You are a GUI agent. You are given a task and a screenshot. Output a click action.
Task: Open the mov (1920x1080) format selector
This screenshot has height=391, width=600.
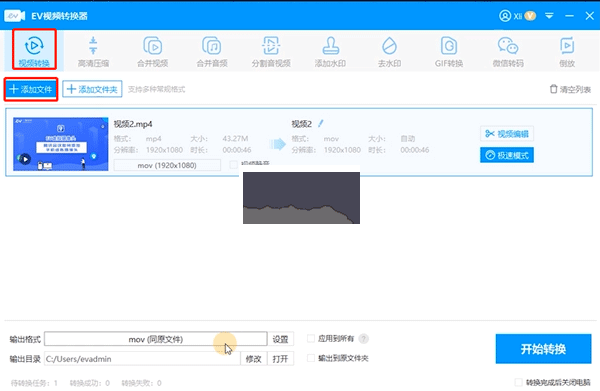[167, 165]
